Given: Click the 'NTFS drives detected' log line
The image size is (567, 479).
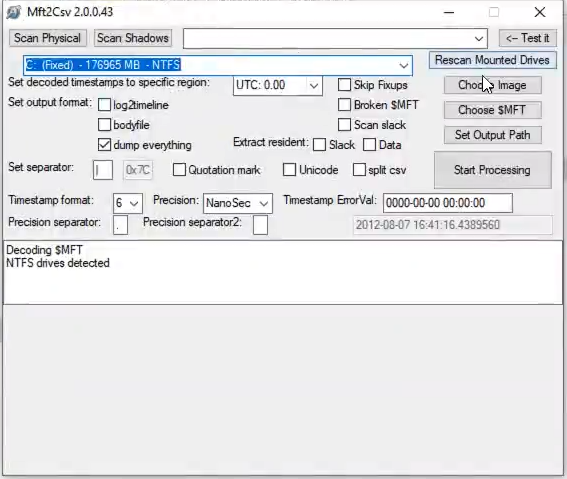Looking at the screenshot, I should [x=58, y=263].
